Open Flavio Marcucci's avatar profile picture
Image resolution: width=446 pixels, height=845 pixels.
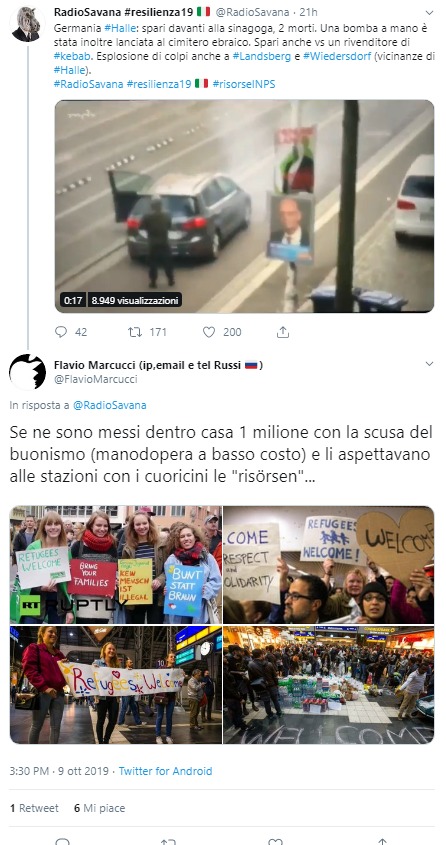[x=27, y=372]
